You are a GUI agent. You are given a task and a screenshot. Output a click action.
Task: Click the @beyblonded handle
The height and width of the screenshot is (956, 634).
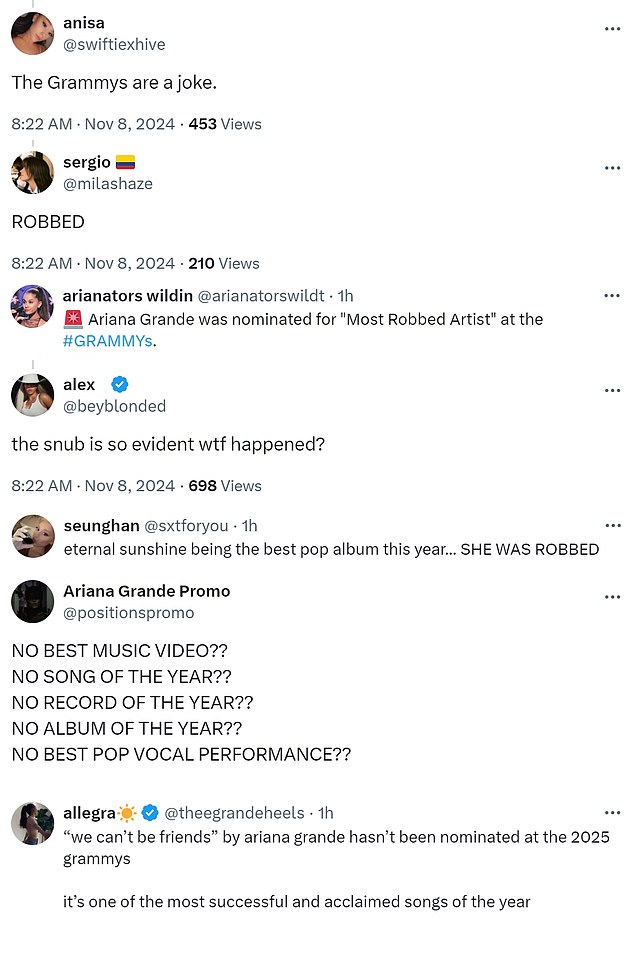[x=114, y=406]
